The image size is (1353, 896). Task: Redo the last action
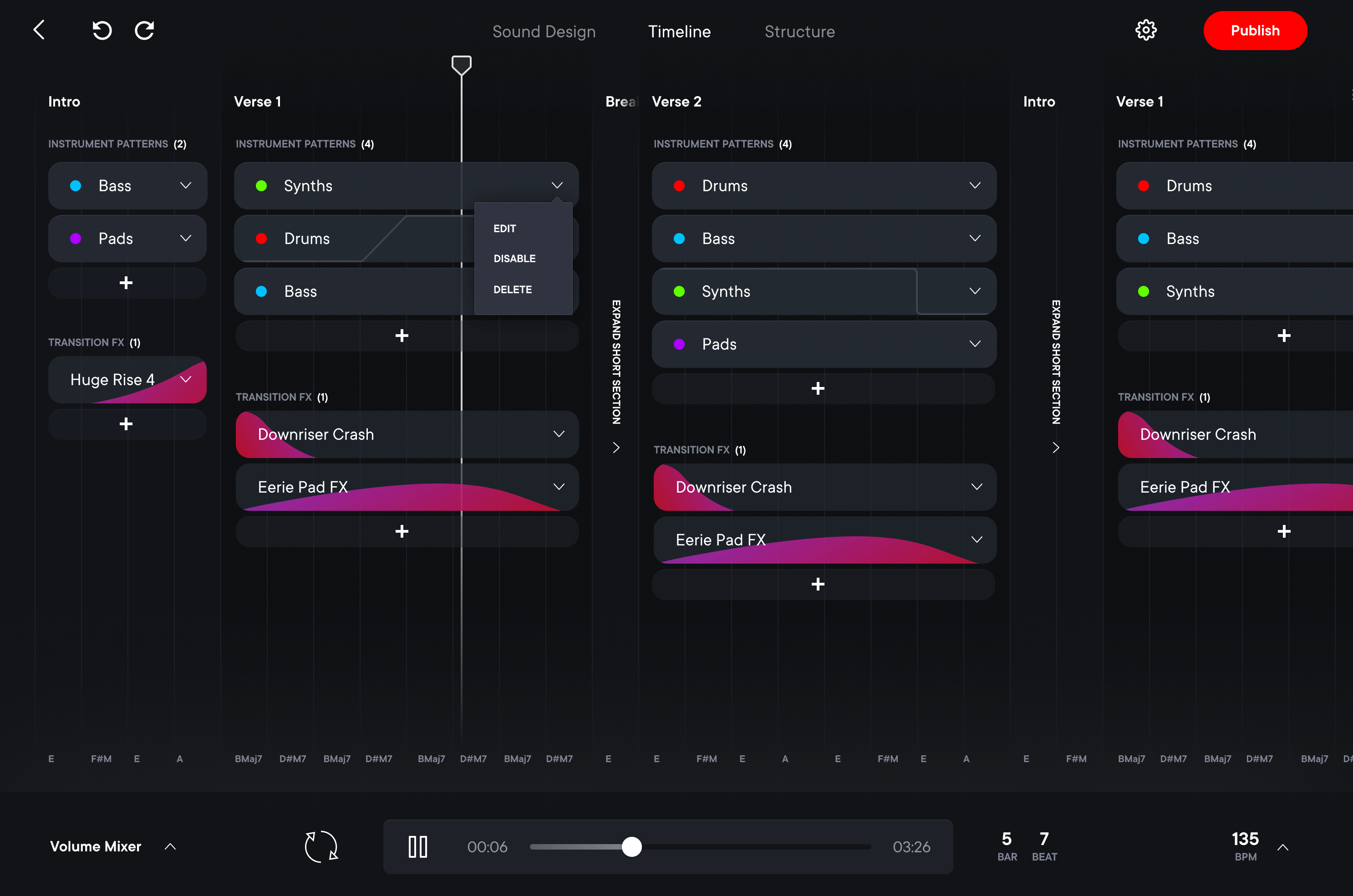pyautogui.click(x=145, y=30)
